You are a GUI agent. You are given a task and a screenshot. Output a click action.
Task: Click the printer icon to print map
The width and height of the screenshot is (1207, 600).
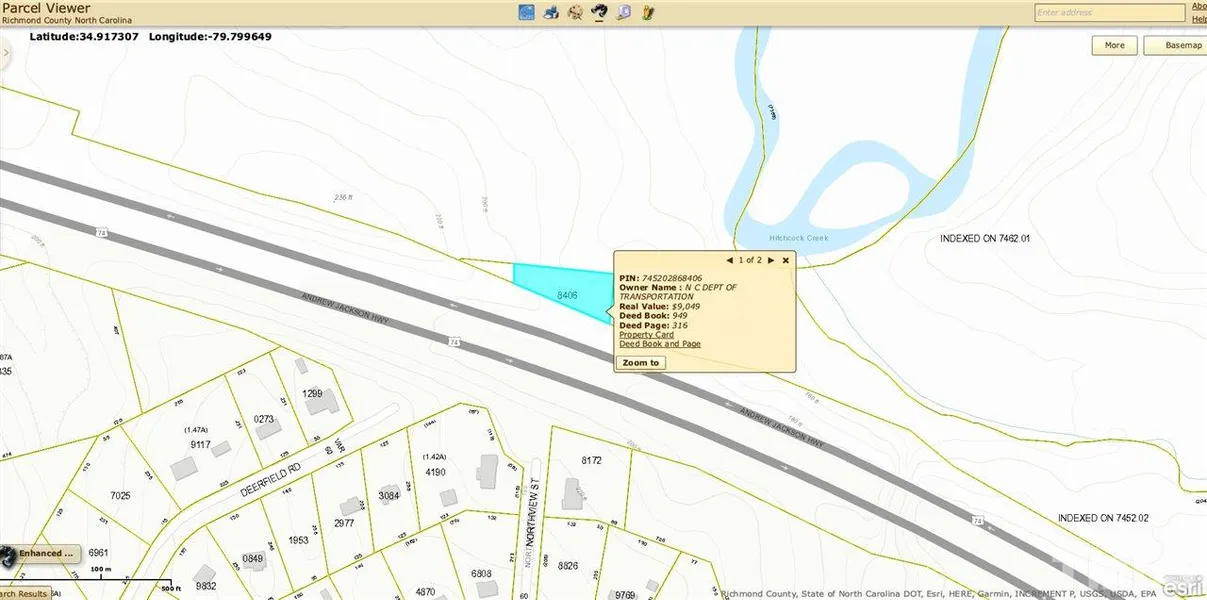[x=550, y=12]
